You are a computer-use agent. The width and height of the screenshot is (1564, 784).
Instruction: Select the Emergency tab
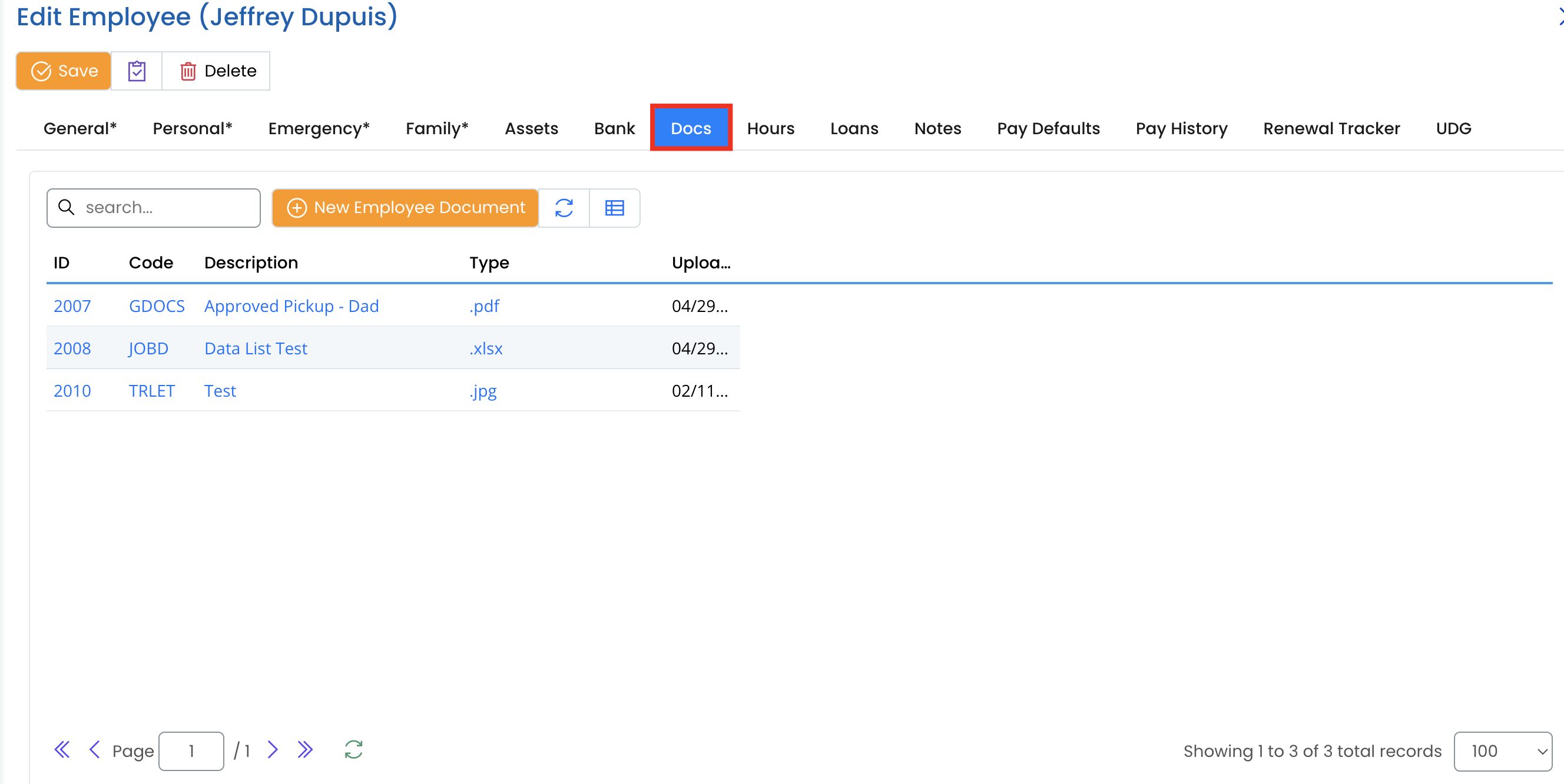click(x=319, y=129)
